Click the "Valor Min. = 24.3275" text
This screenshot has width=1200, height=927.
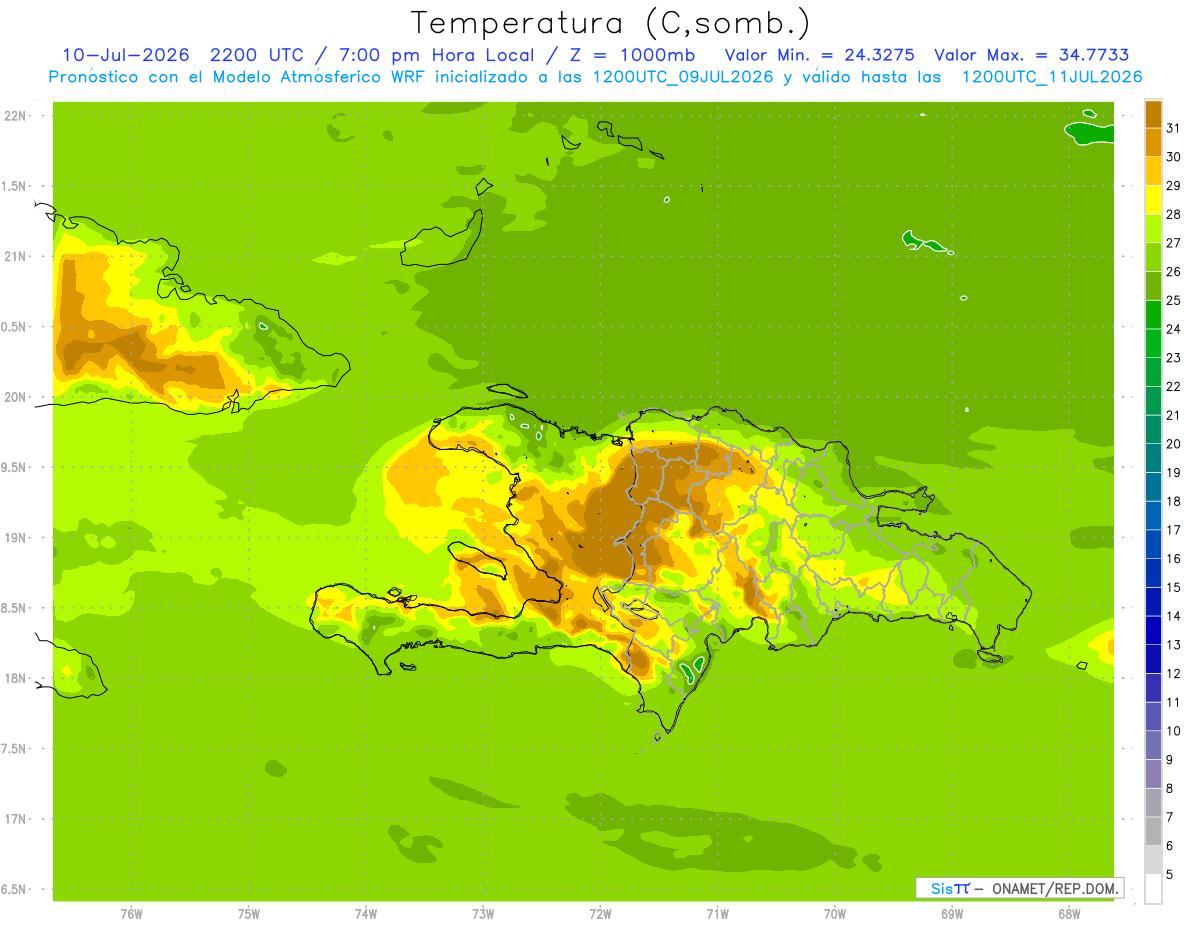pos(820,55)
